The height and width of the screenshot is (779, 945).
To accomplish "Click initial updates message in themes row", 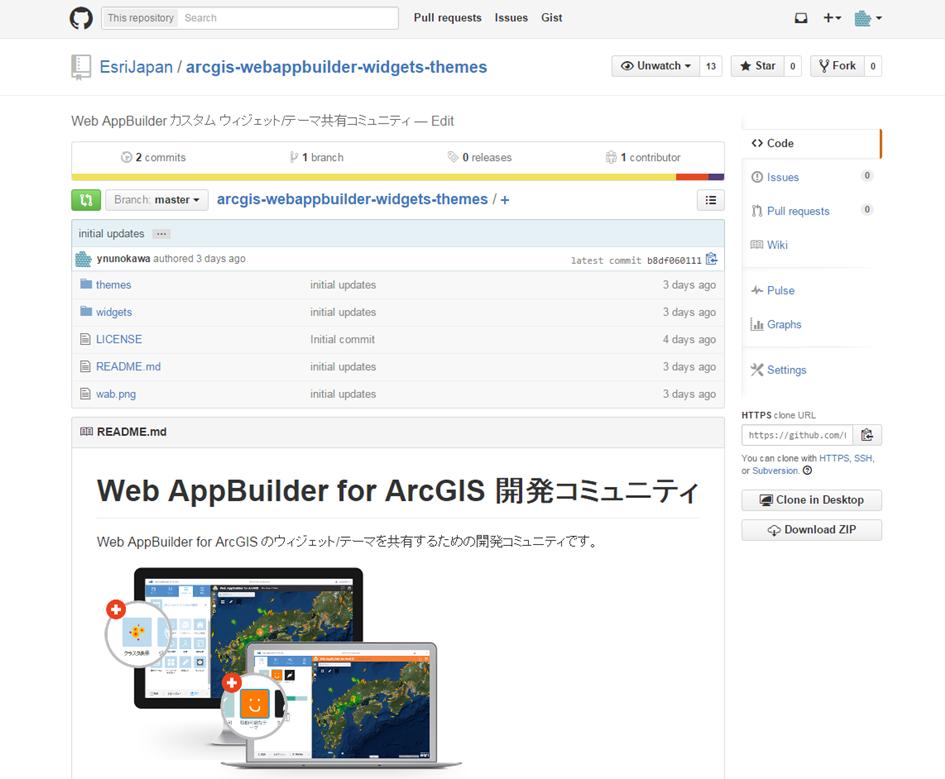I will pos(343,285).
